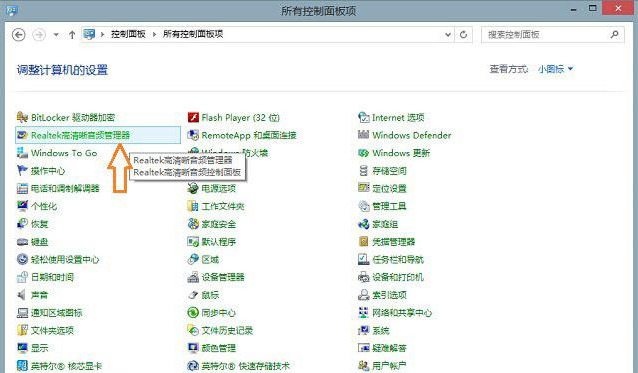This screenshot has width=638, height=373.
Task: Refresh the control panel view
Action: click(463, 35)
